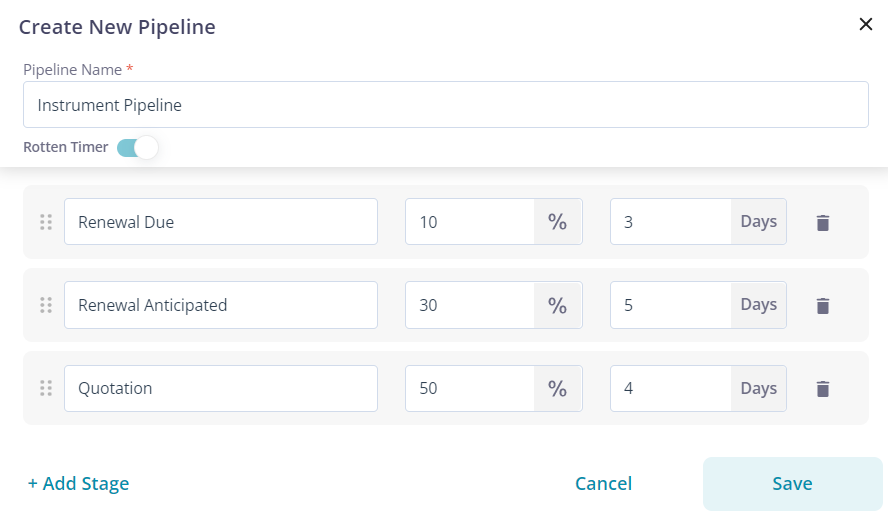The width and height of the screenshot is (888, 519).
Task: Select the 50 percent probability field
Action: coord(469,388)
